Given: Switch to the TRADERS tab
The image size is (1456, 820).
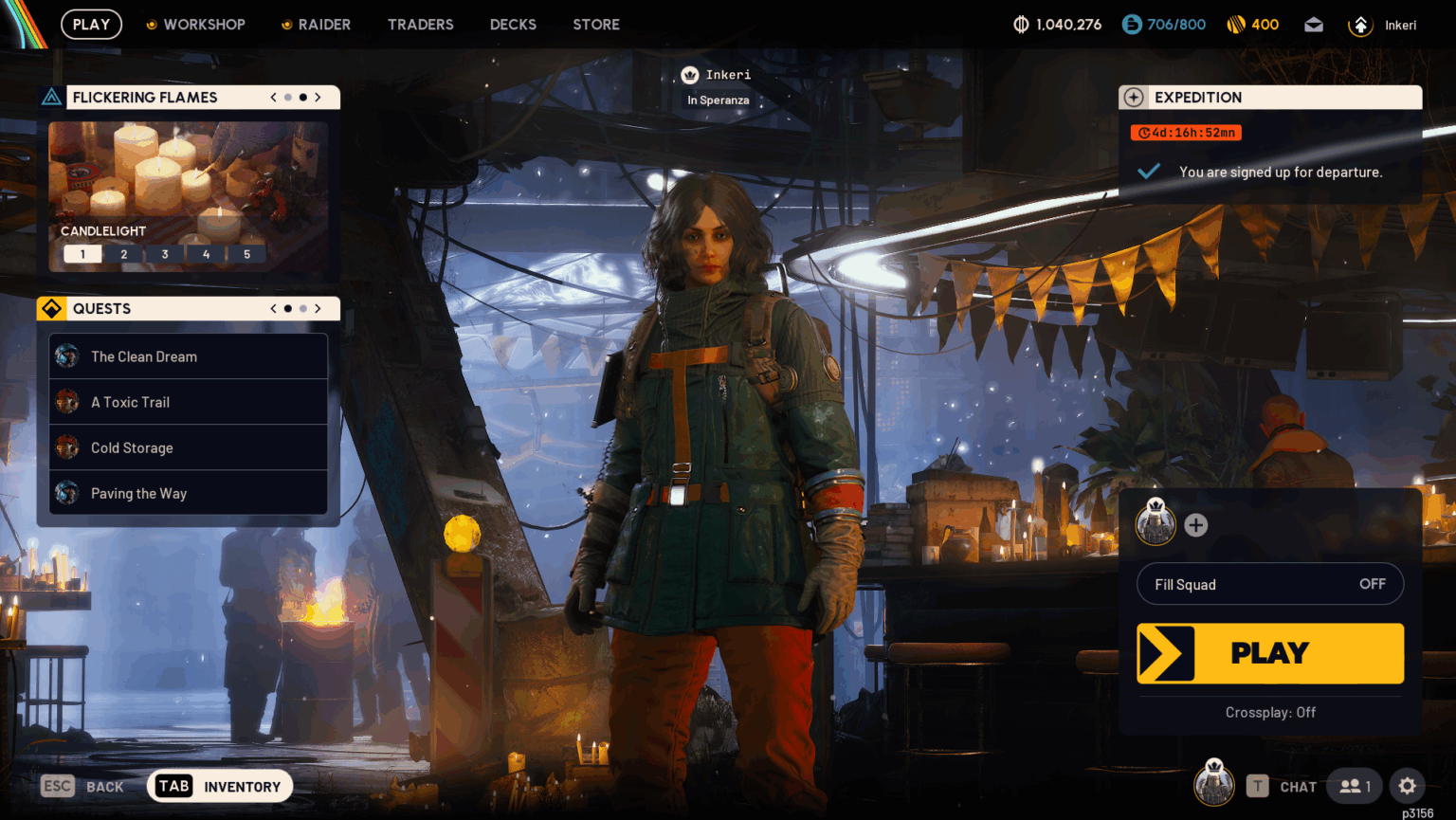Looking at the screenshot, I should (x=421, y=25).
